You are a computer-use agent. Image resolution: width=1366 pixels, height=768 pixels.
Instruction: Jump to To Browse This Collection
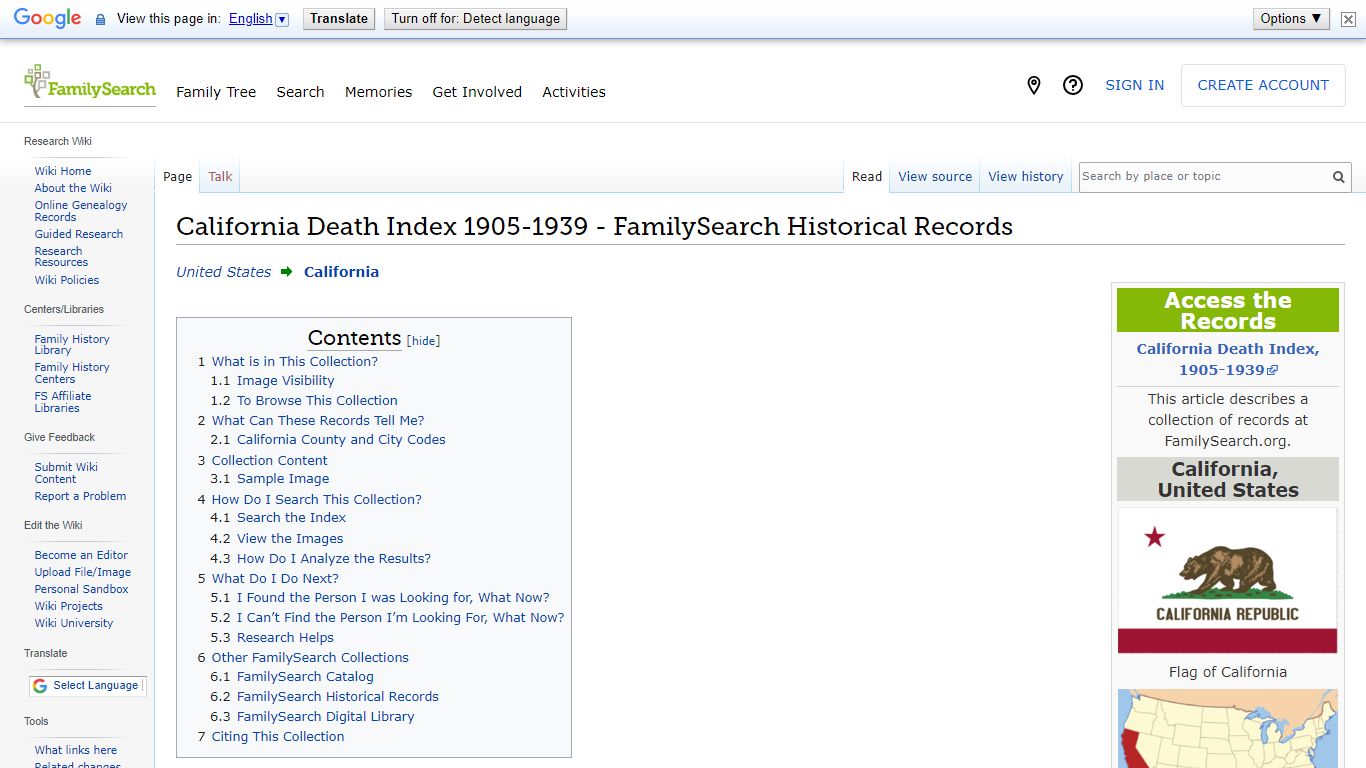coord(317,401)
